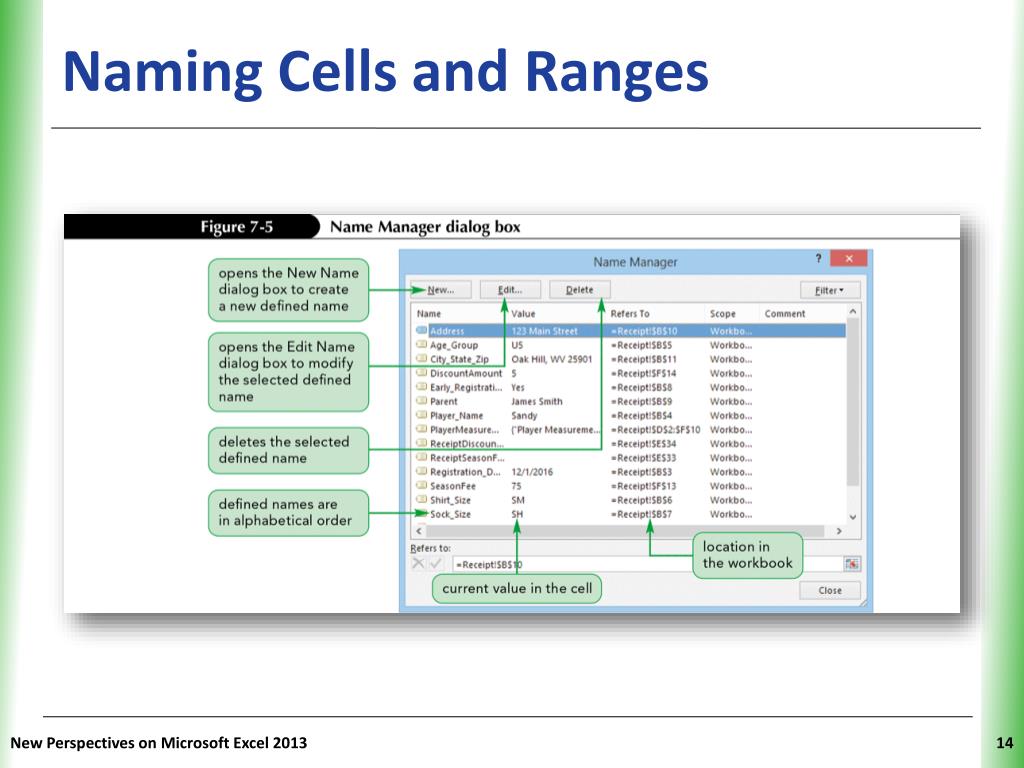The height and width of the screenshot is (768, 1024).
Task: Click the name icon beside Registration_D...
Action: [422, 472]
